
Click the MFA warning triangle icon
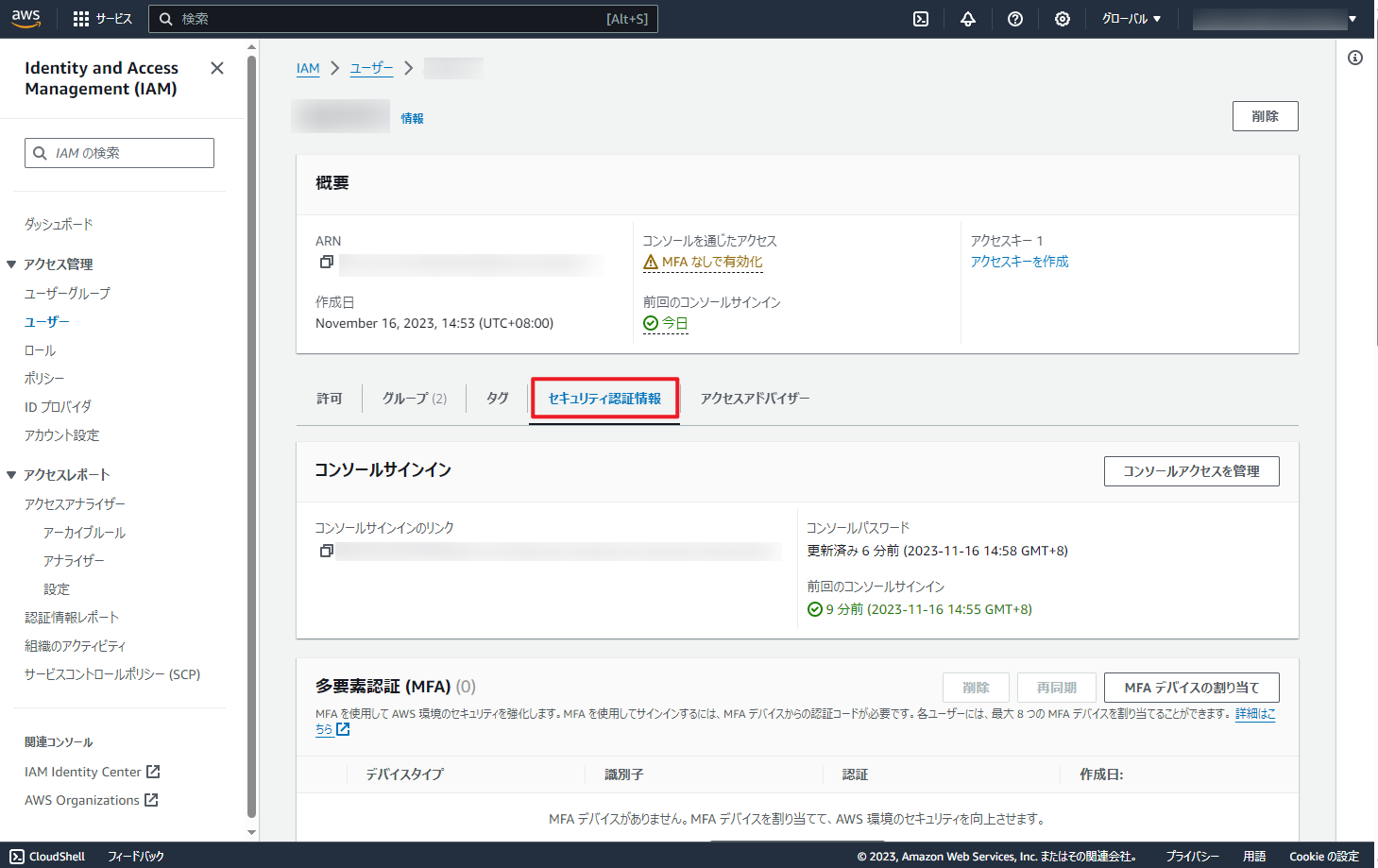(651, 263)
